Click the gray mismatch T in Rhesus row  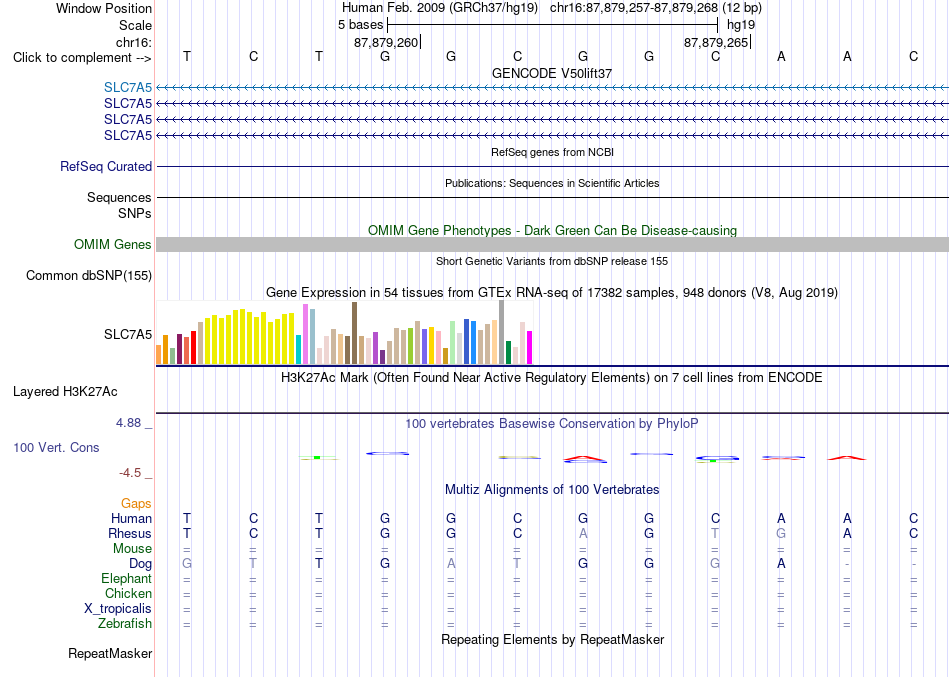tap(715, 533)
